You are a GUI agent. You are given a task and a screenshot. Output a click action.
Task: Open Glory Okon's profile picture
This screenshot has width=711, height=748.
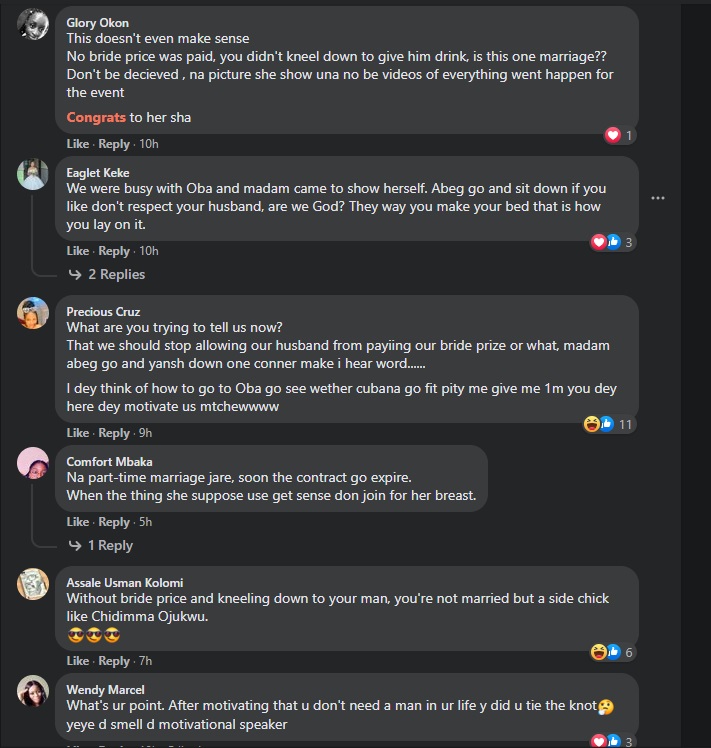[33, 23]
